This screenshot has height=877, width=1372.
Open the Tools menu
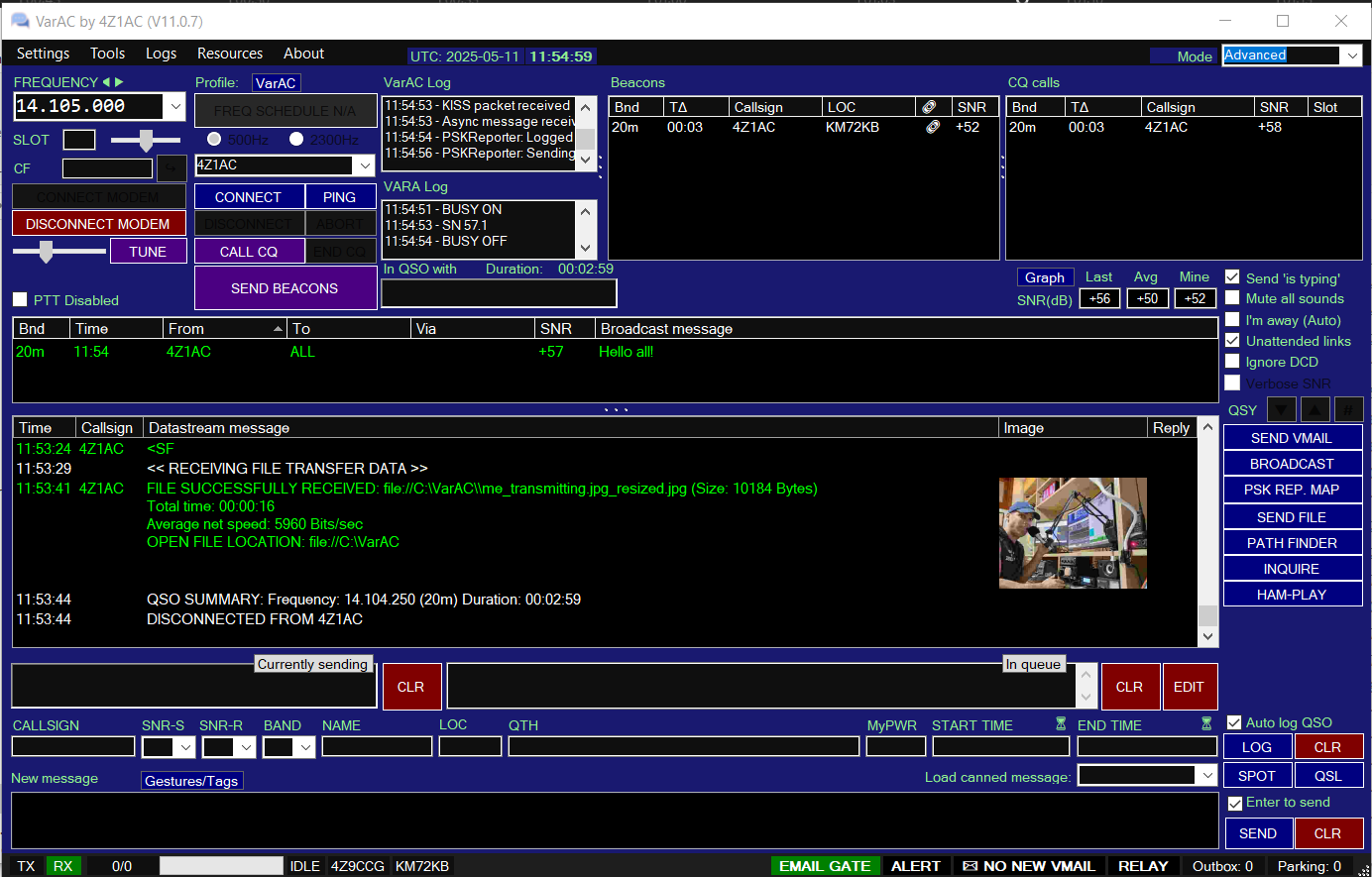click(x=108, y=54)
